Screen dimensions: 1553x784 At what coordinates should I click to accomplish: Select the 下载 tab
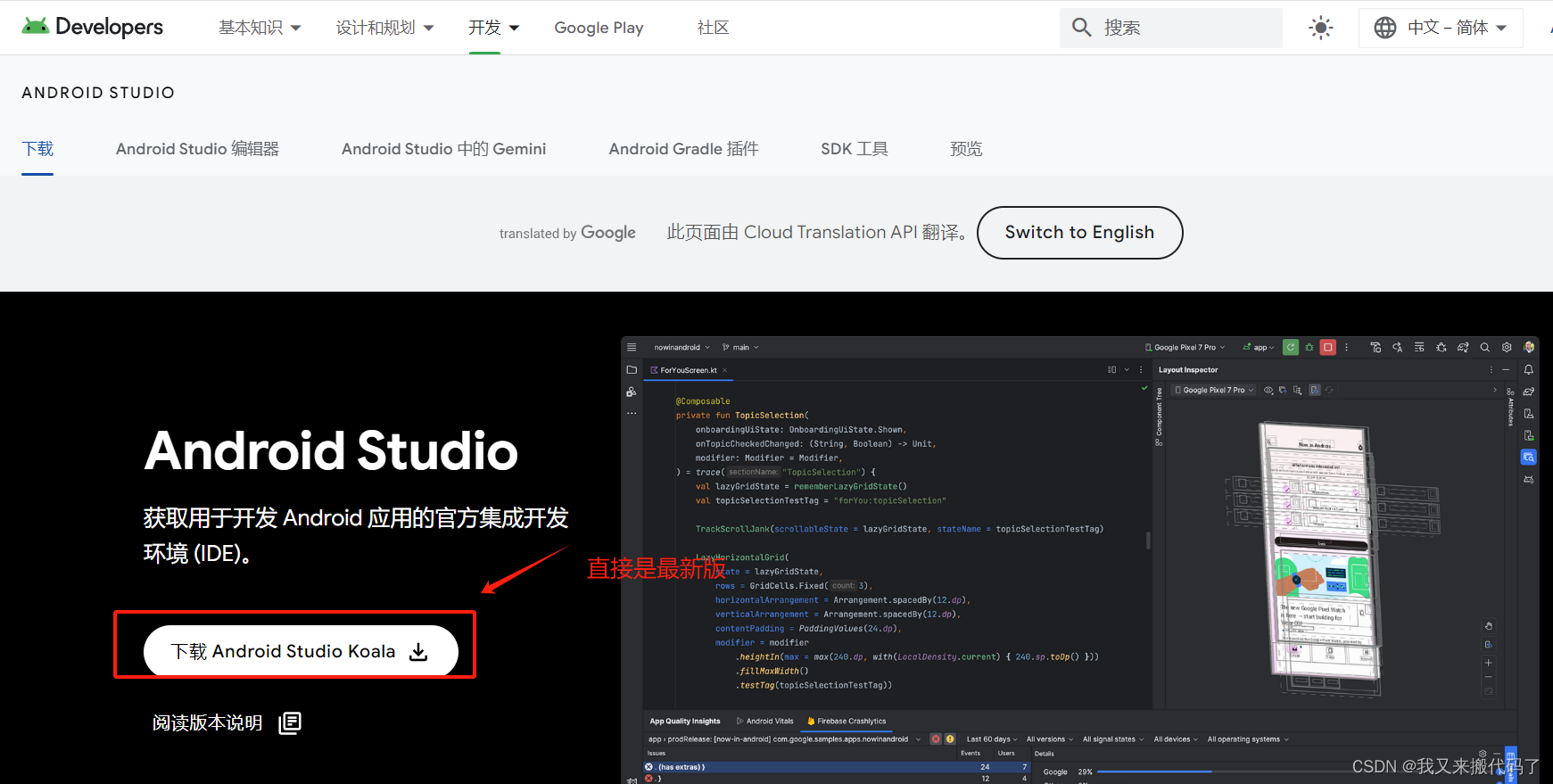[x=37, y=149]
